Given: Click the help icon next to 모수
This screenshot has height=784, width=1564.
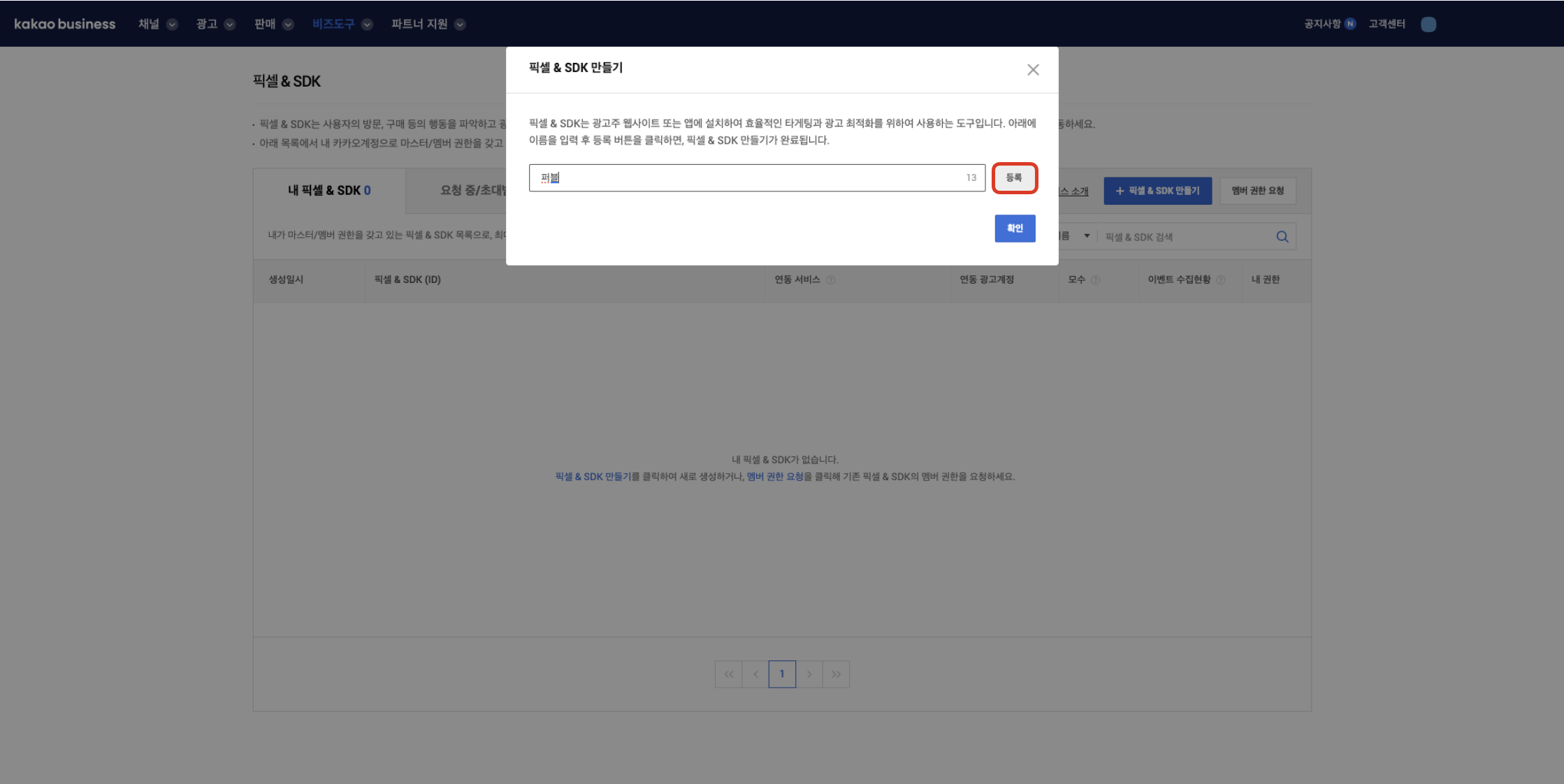Looking at the screenshot, I should [1096, 280].
